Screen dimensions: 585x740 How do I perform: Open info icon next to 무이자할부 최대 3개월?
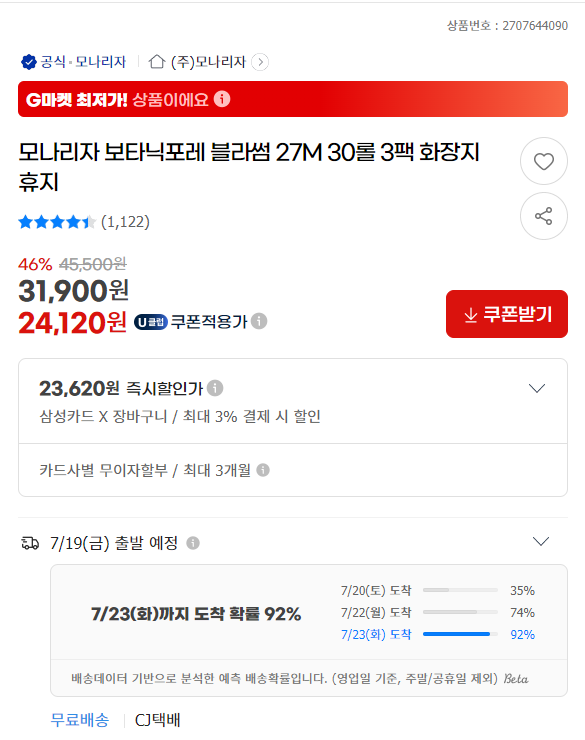click(x=263, y=470)
